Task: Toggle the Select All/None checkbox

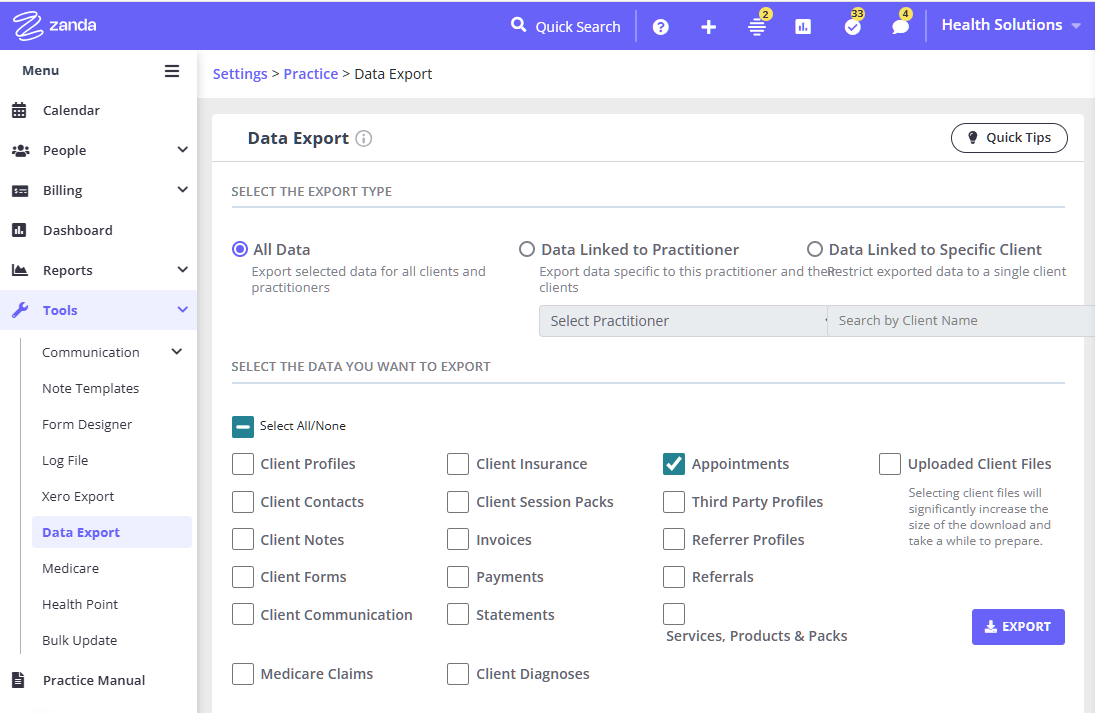Action: click(x=243, y=426)
